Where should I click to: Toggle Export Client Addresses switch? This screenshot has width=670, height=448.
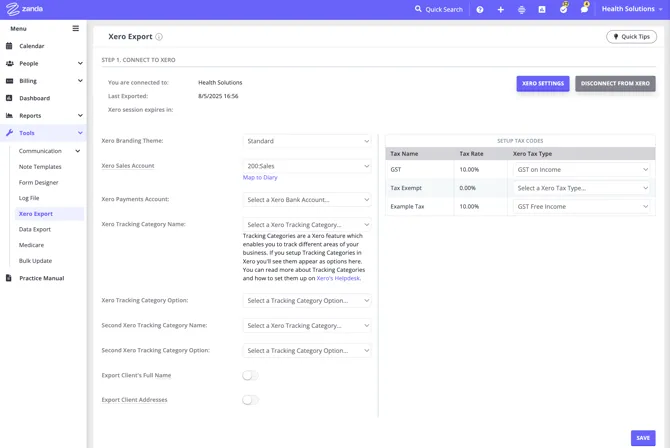click(x=250, y=400)
